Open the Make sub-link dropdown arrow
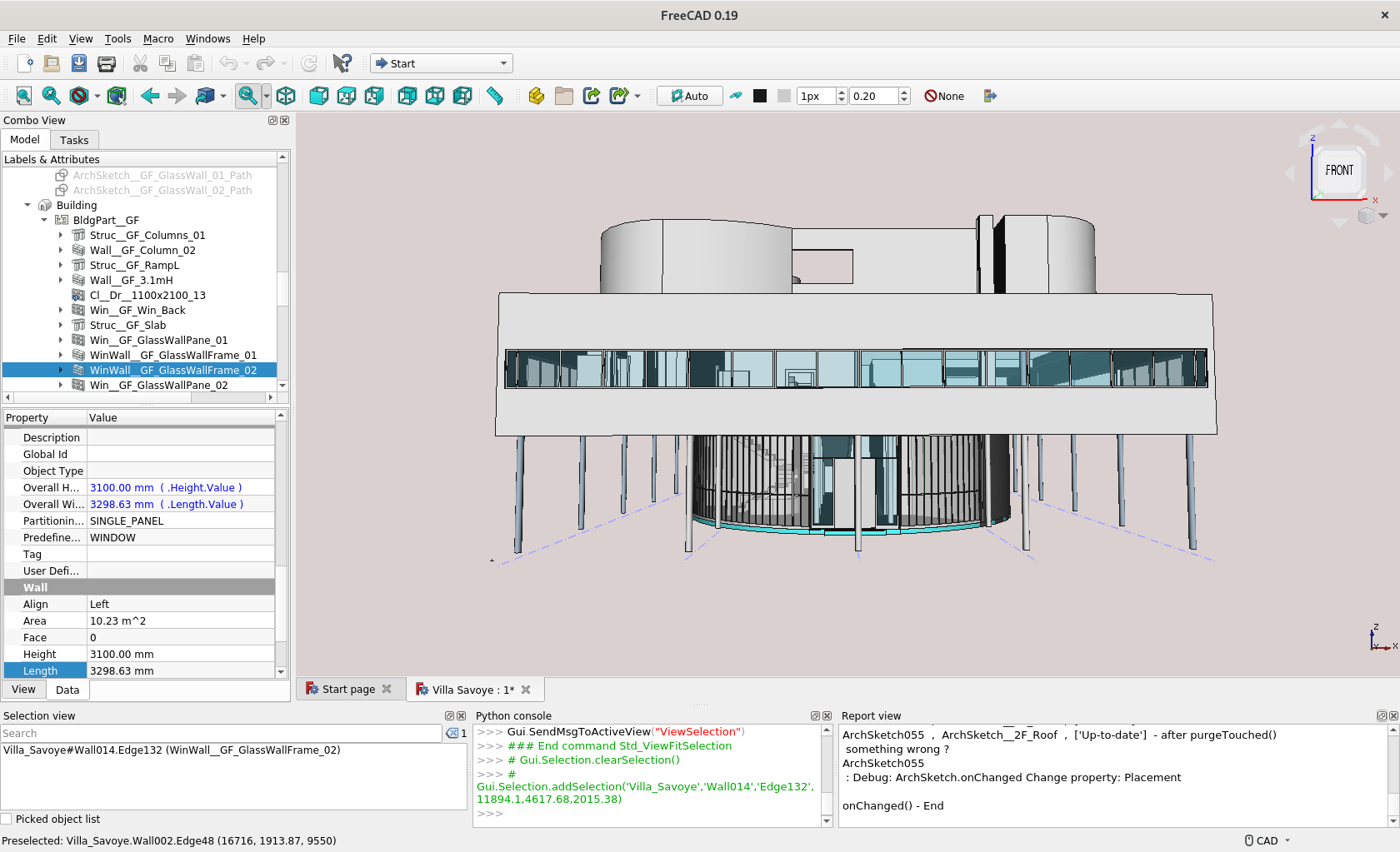 pos(637,96)
